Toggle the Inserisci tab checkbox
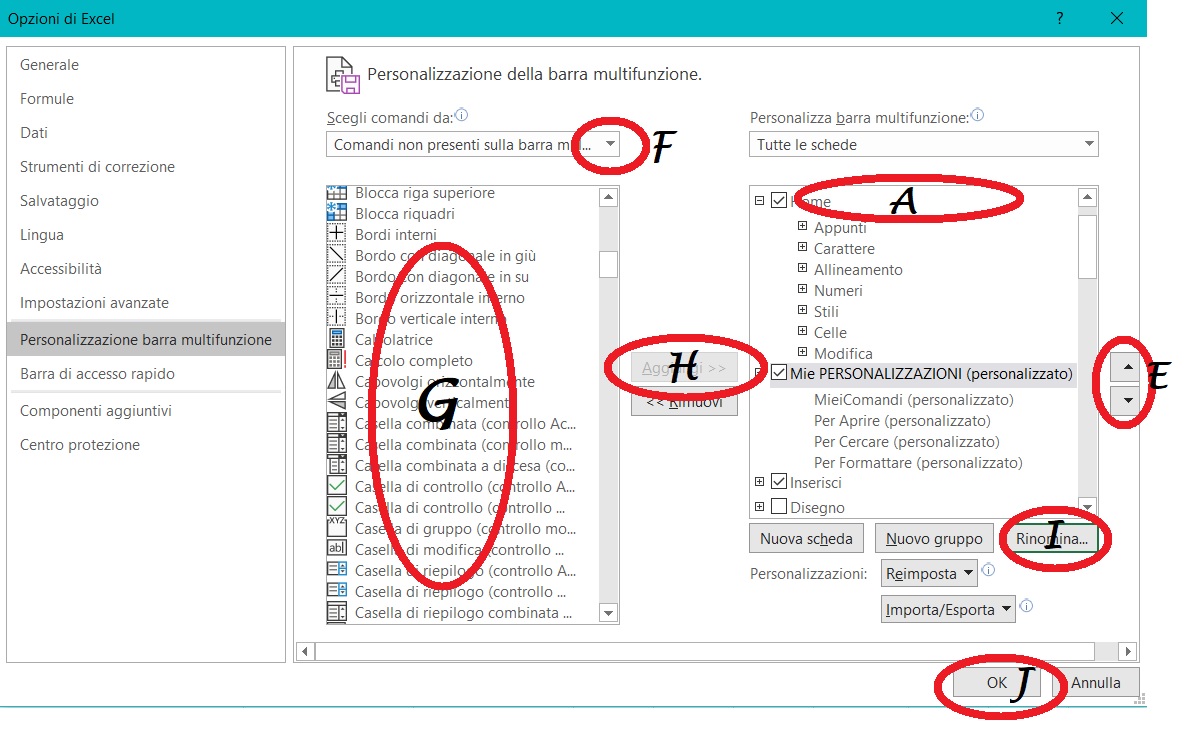The width and height of the screenshot is (1199, 738). 778,481
